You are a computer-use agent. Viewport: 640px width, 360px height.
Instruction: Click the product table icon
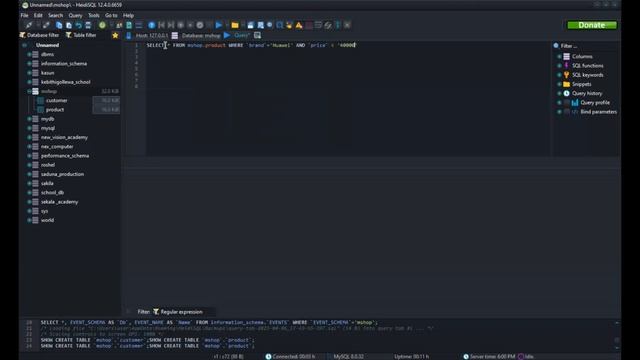coord(40,110)
